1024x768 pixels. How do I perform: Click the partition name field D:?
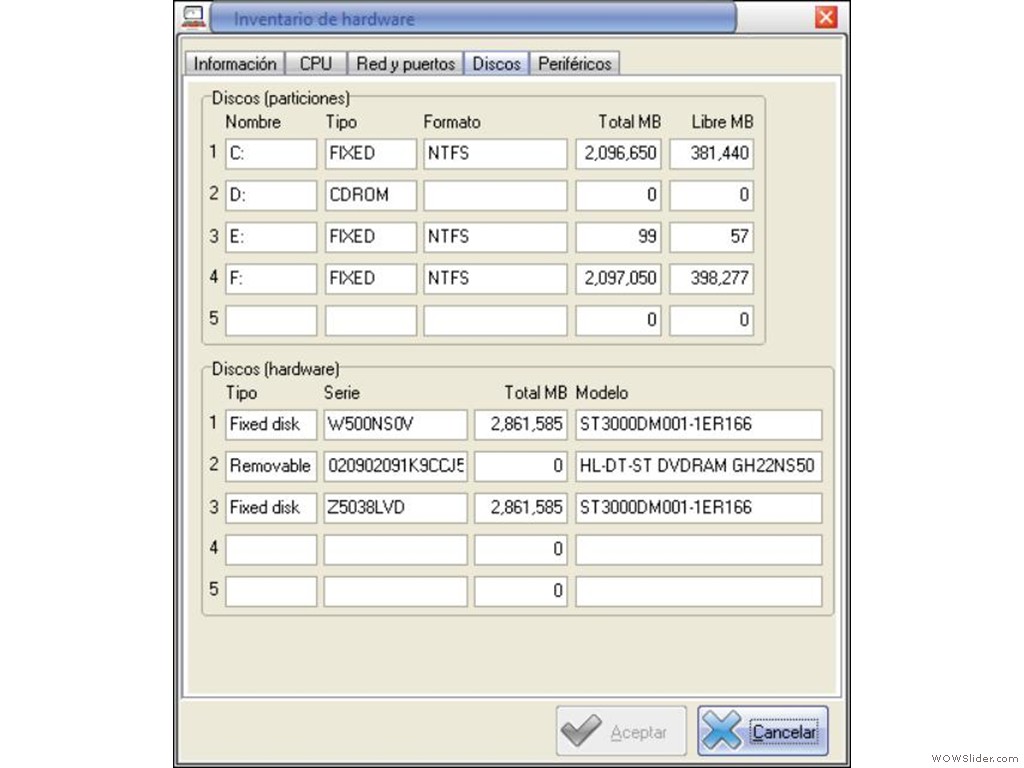[271, 195]
